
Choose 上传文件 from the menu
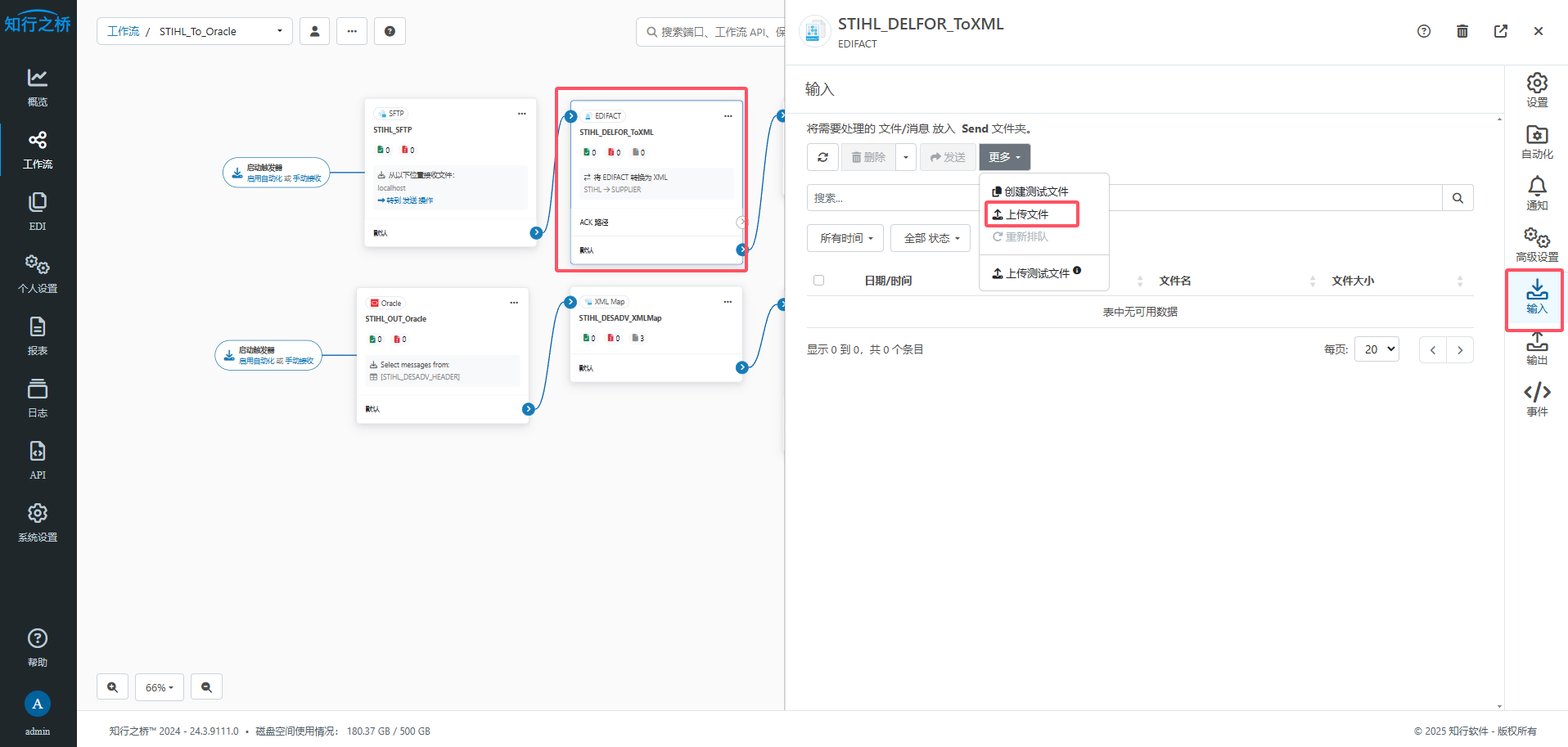(1027, 214)
